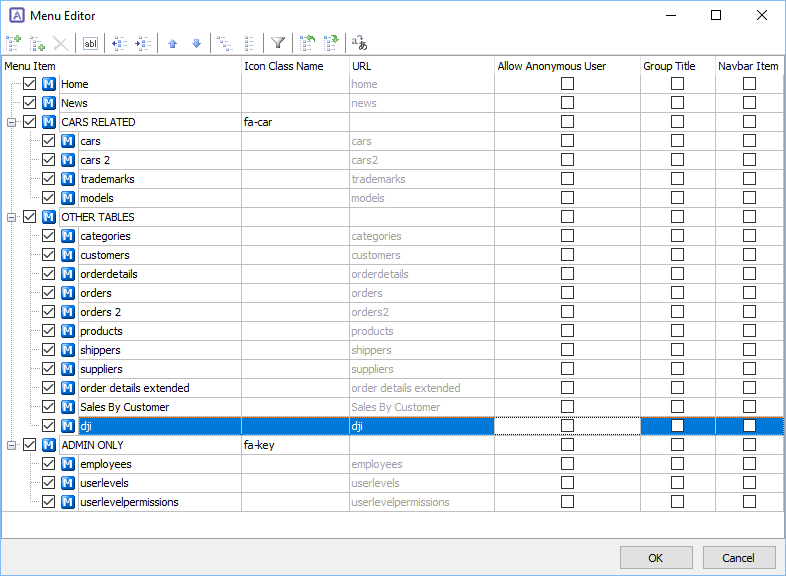Enable Navbar Item for OTHER TABLES
Screen dimensions: 786x576
click(x=749, y=217)
